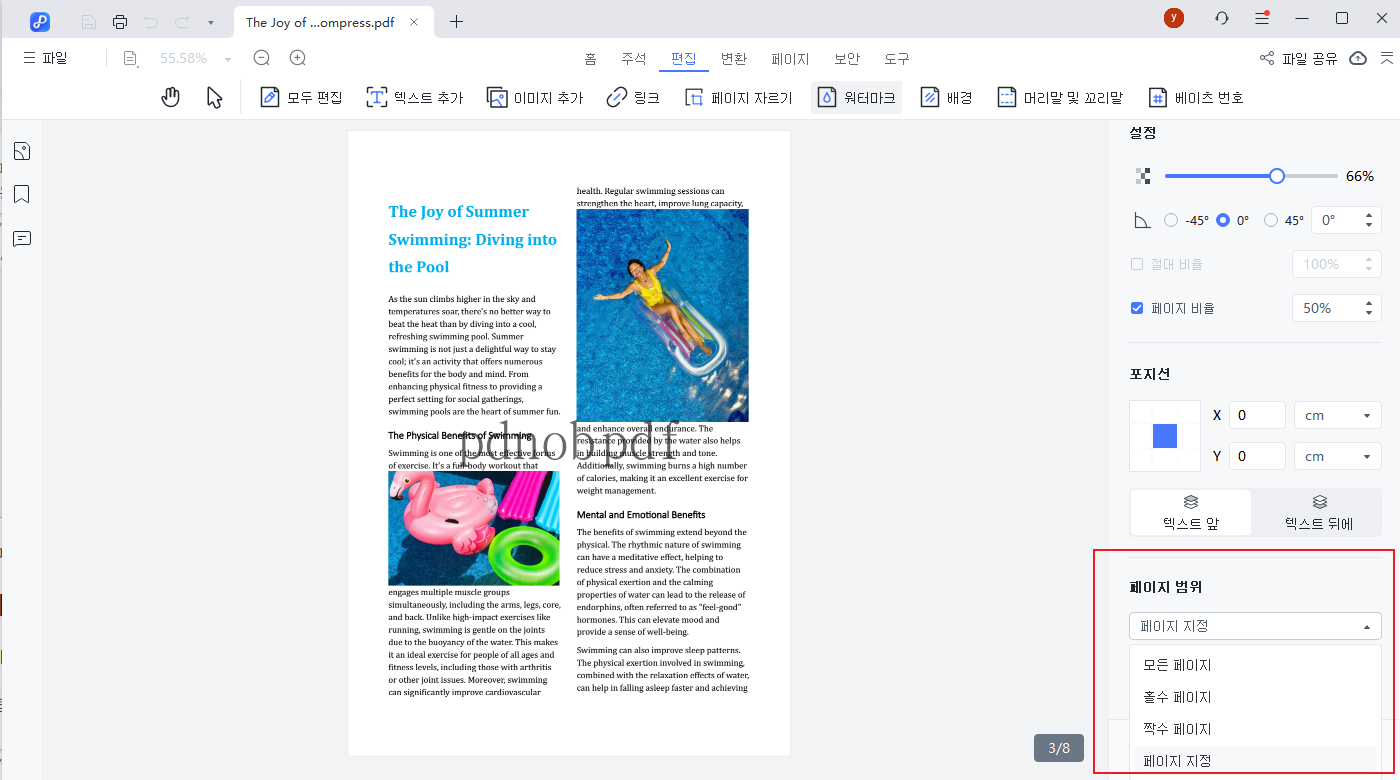This screenshot has height=780, width=1400.
Task: Expand the 페이지 지정 page range combo box
Action: coord(1255,626)
